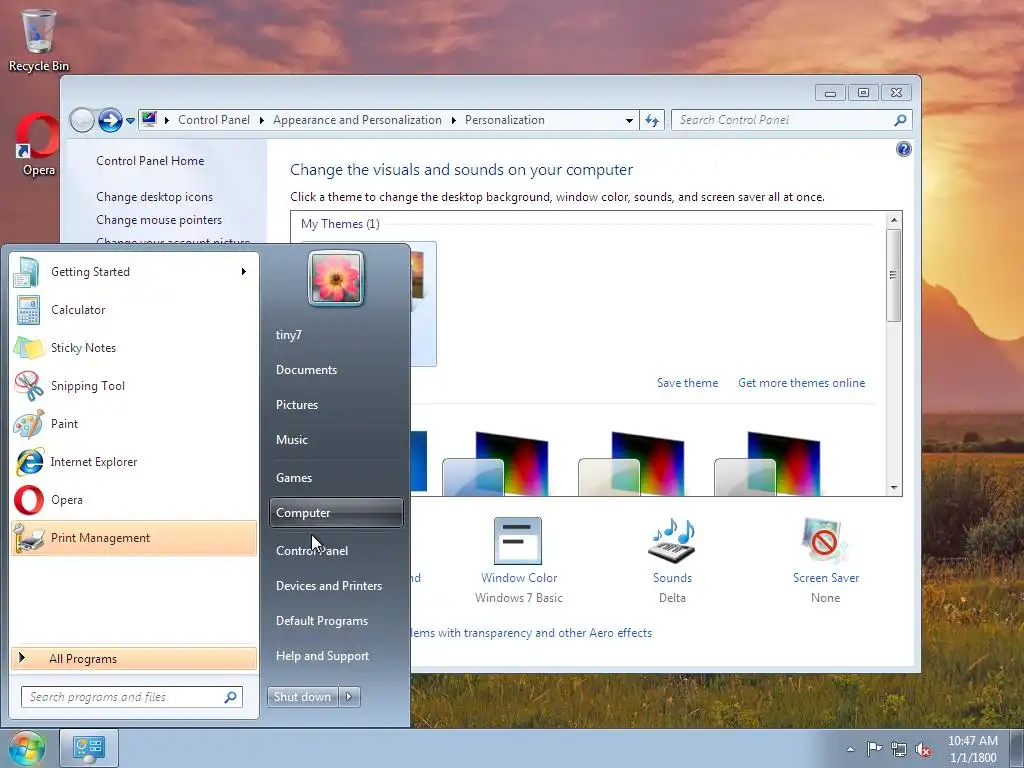
Task: Launch Calculator from the Start menu
Action: click(x=134, y=310)
